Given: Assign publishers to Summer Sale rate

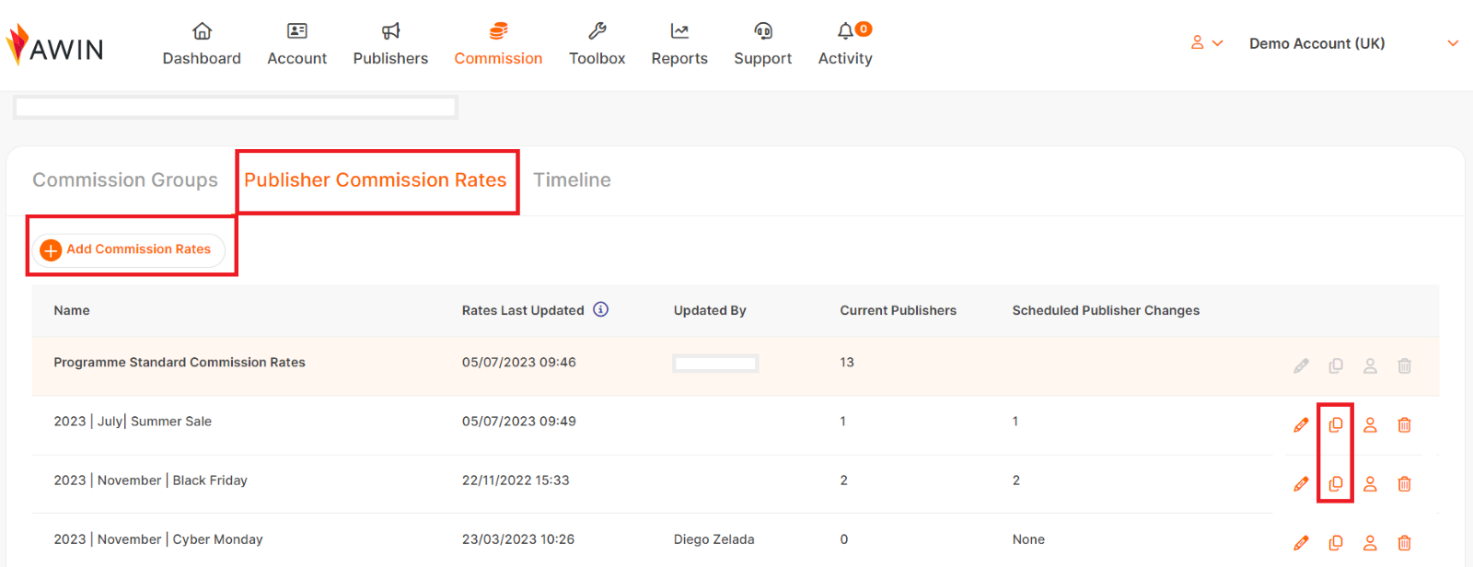Looking at the screenshot, I should pyautogui.click(x=1370, y=425).
